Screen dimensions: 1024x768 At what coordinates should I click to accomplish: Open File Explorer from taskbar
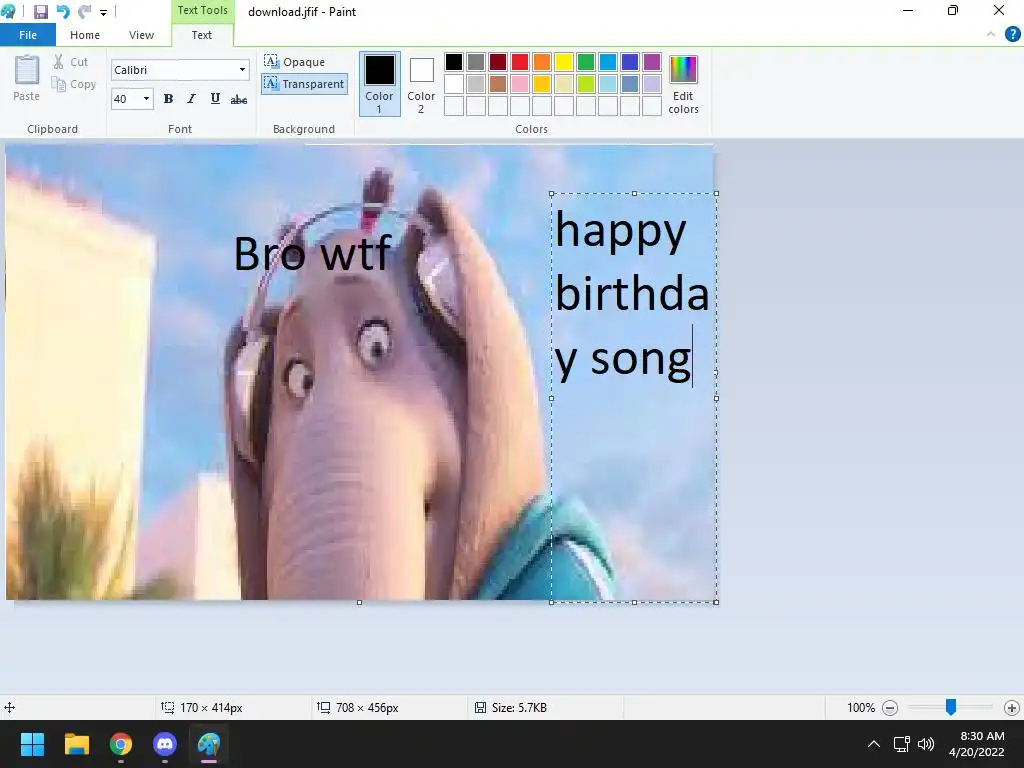tap(76, 744)
